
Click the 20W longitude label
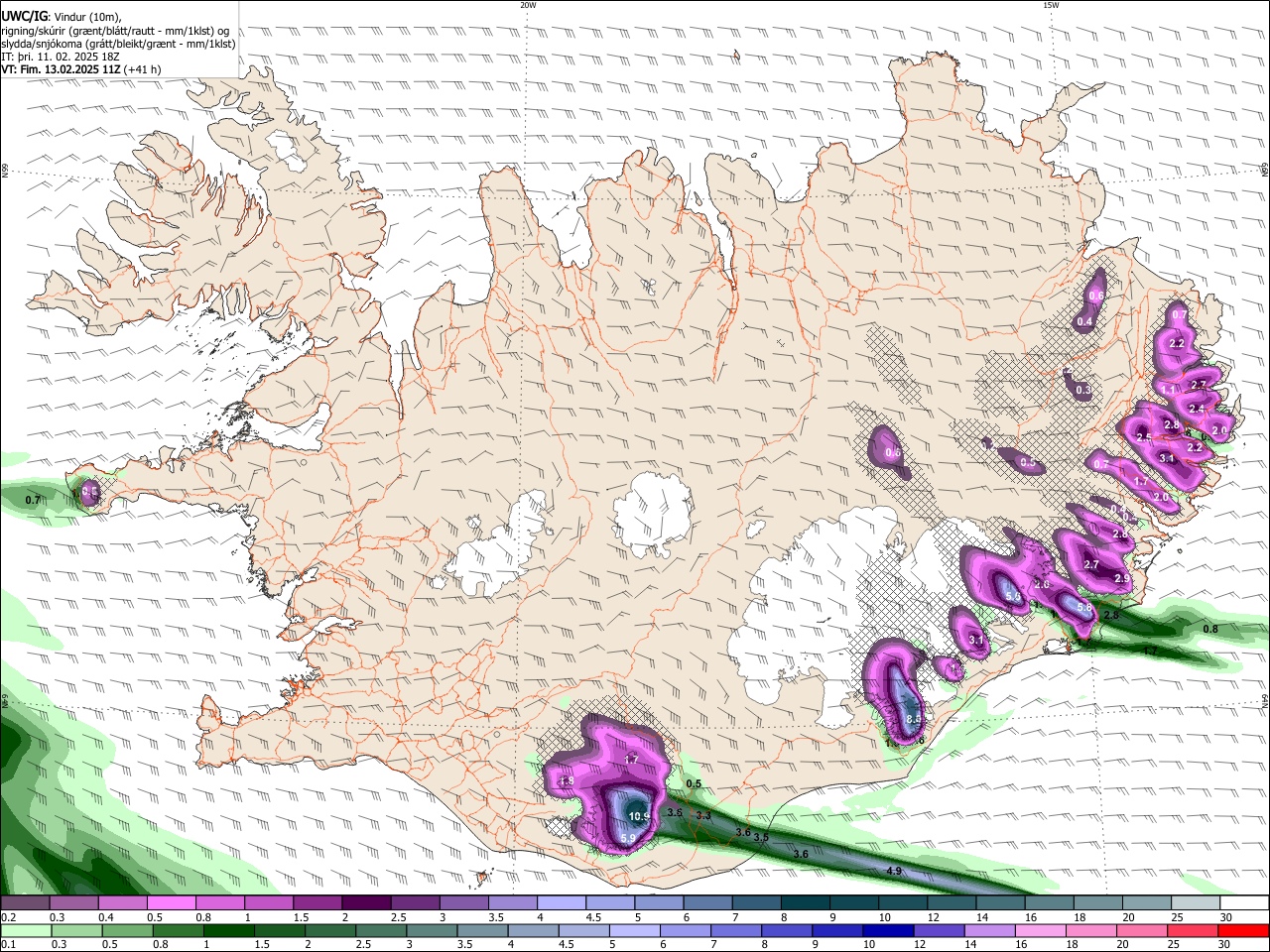(x=528, y=5)
